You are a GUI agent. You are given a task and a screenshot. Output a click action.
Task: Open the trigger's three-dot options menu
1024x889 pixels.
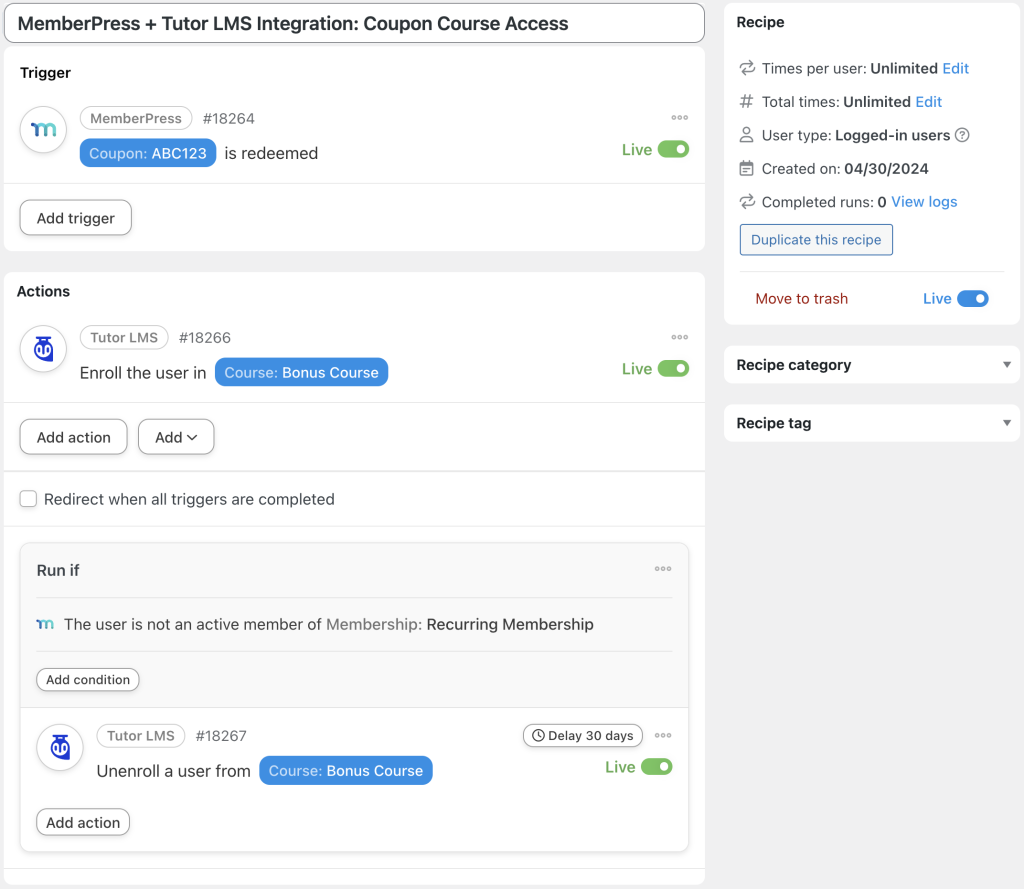(680, 117)
